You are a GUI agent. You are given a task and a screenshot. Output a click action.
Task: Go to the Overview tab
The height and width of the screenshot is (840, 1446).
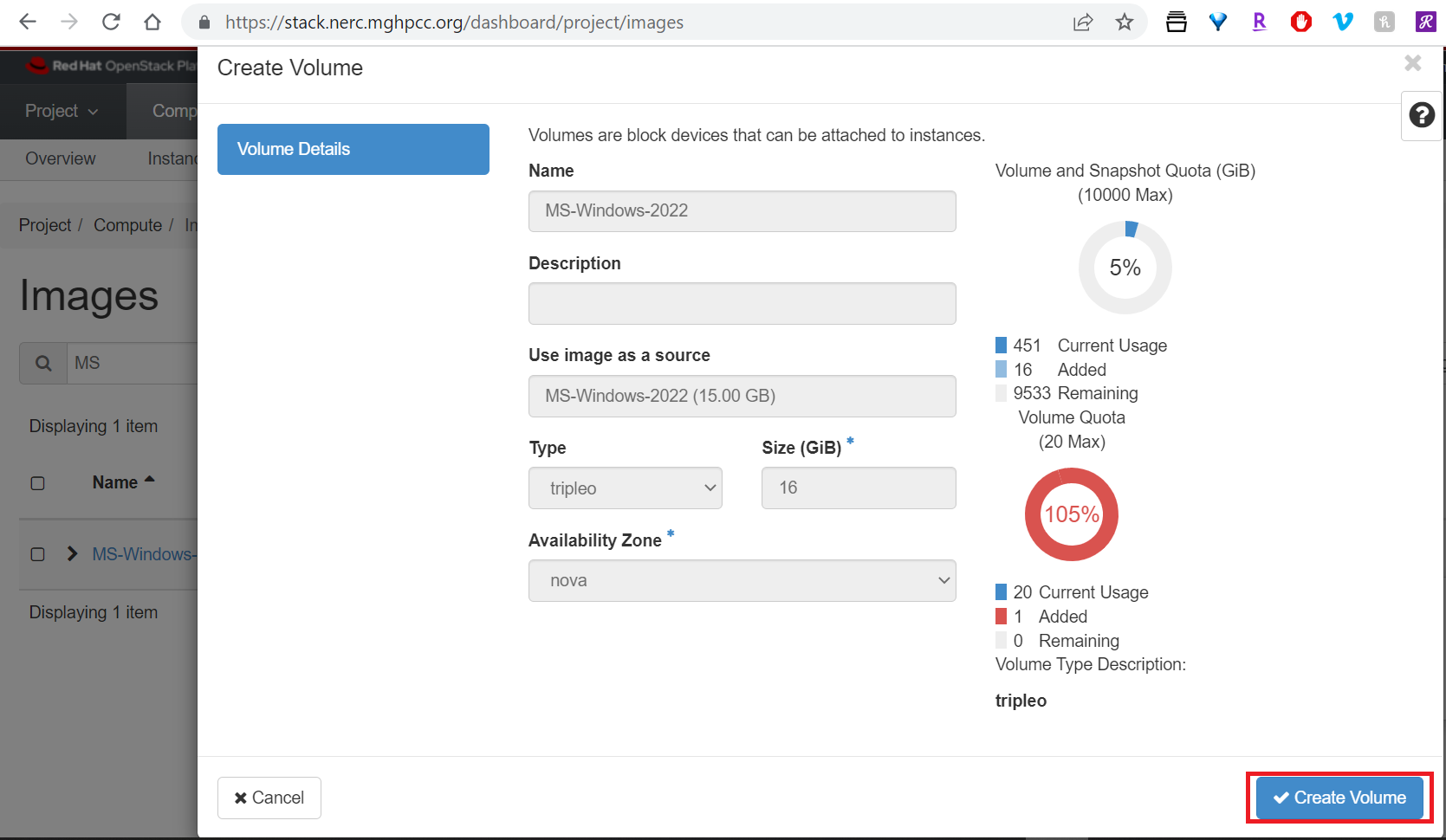[x=61, y=159]
